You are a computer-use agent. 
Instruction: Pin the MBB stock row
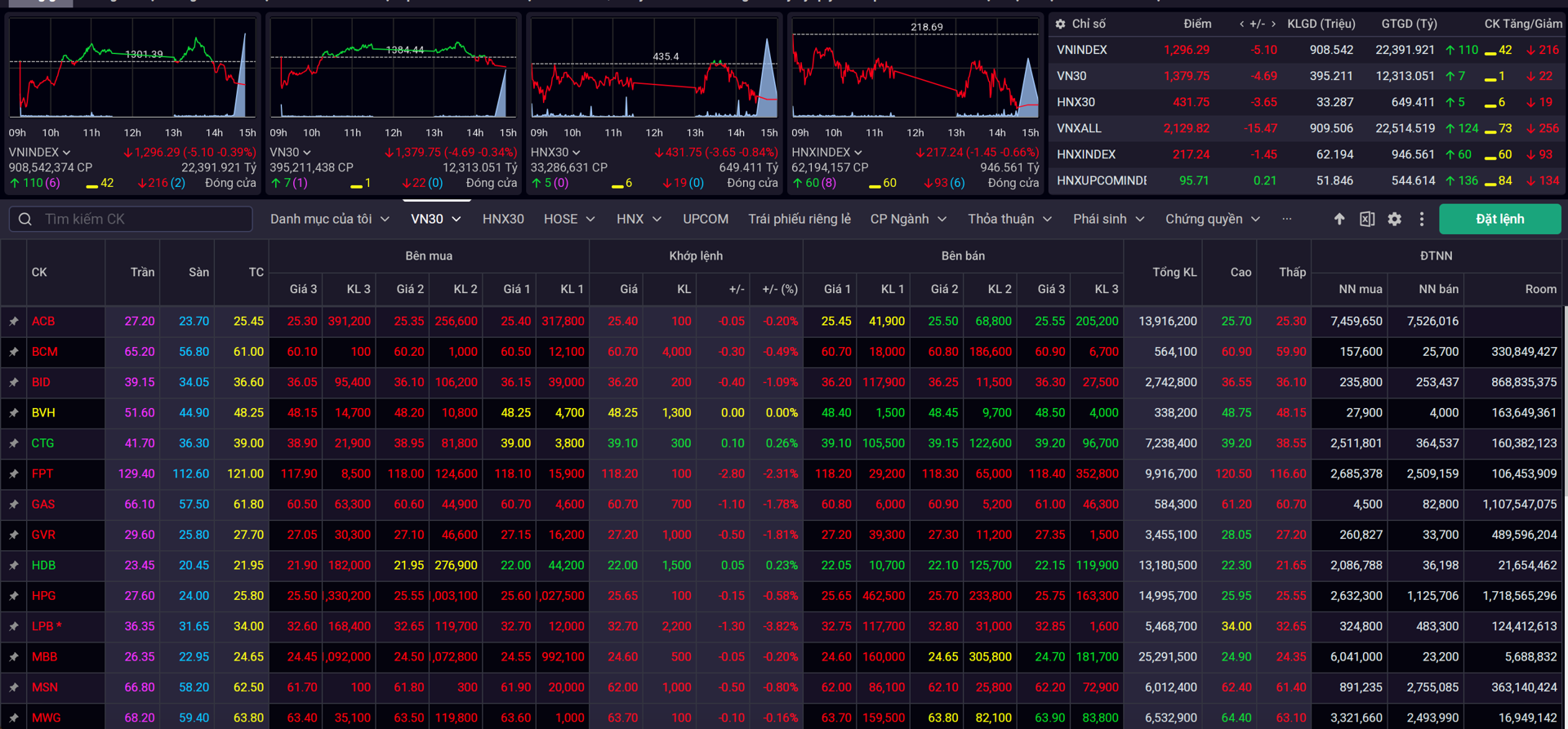coord(14,656)
